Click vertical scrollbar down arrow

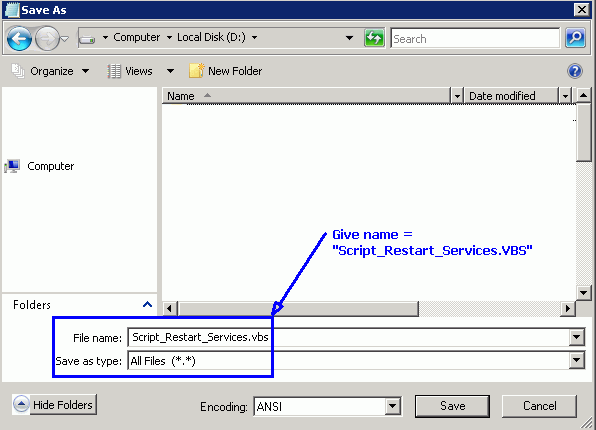[x=583, y=293]
